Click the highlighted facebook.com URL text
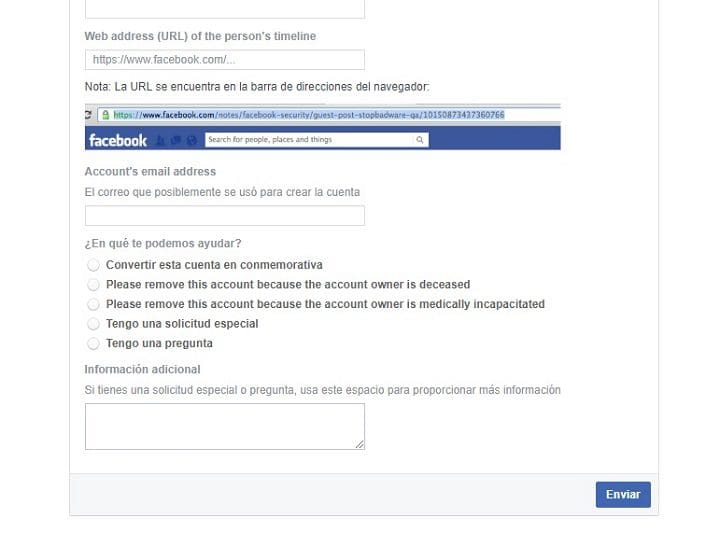Screen dimensions: 720x546 tap(309, 115)
